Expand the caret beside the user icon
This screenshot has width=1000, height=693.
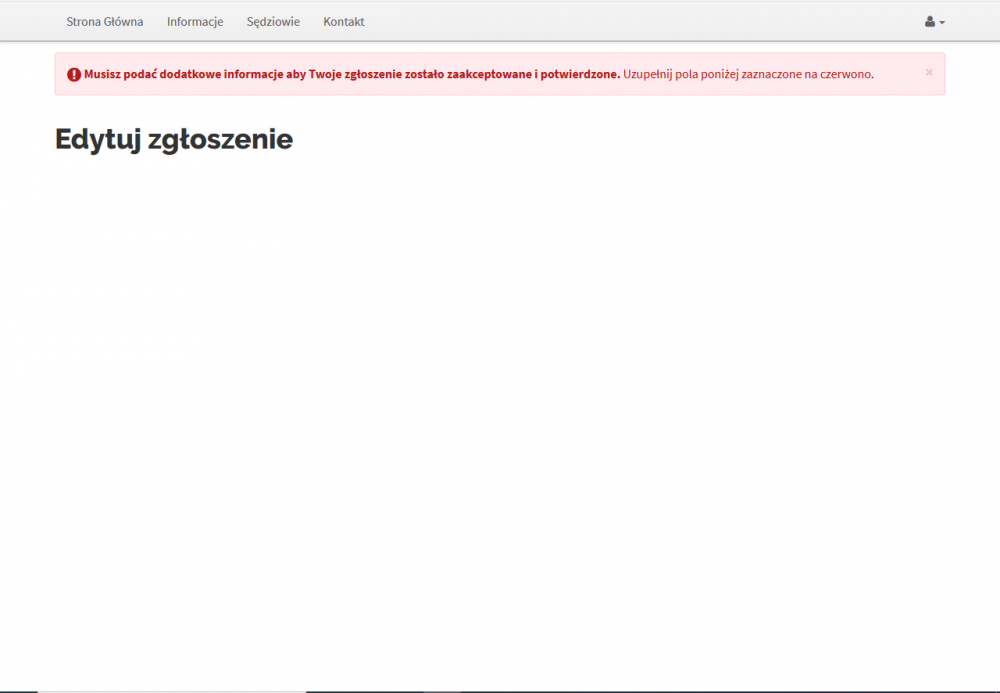[x=942, y=23]
